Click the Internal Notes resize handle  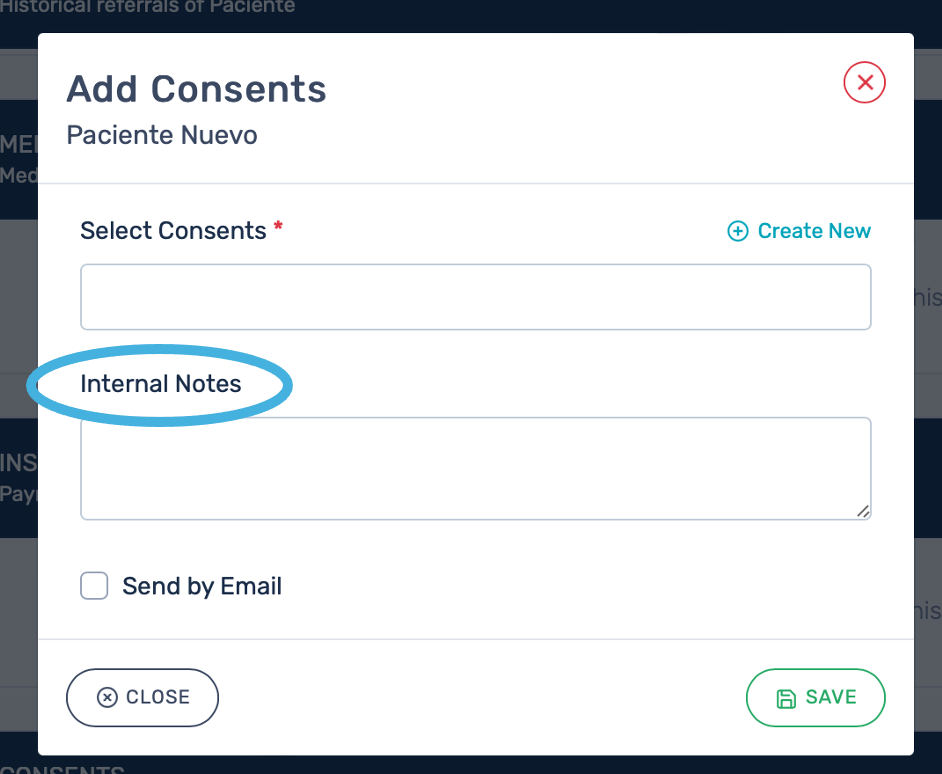[863, 511]
